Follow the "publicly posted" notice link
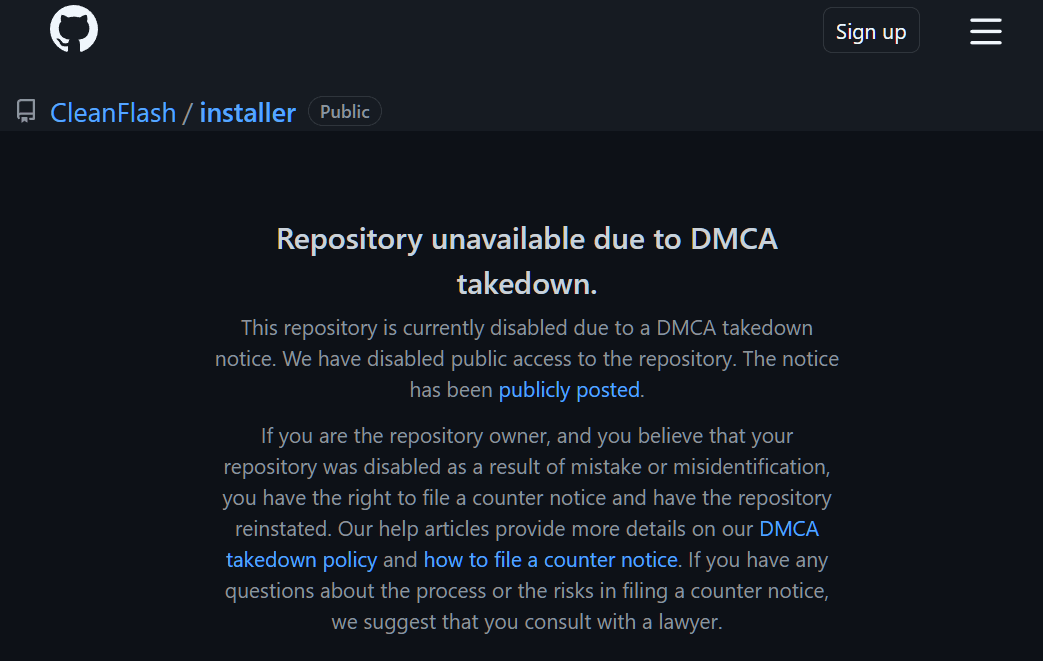 [569, 390]
